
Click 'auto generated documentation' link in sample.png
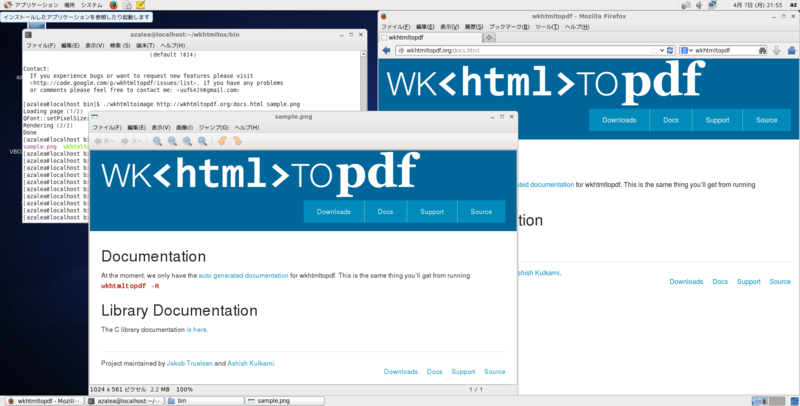[243, 275]
